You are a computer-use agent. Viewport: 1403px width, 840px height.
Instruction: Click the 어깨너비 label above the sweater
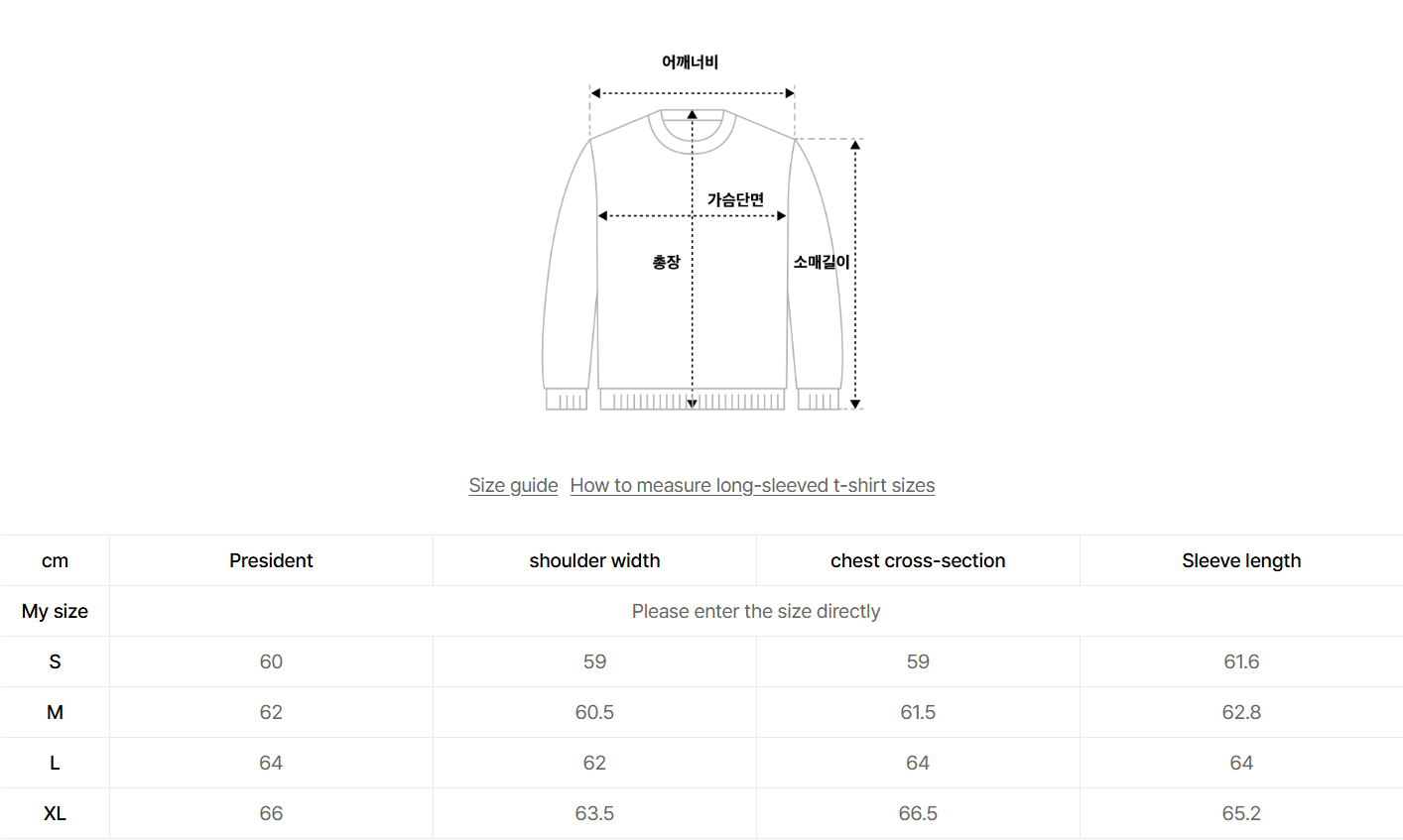click(690, 61)
